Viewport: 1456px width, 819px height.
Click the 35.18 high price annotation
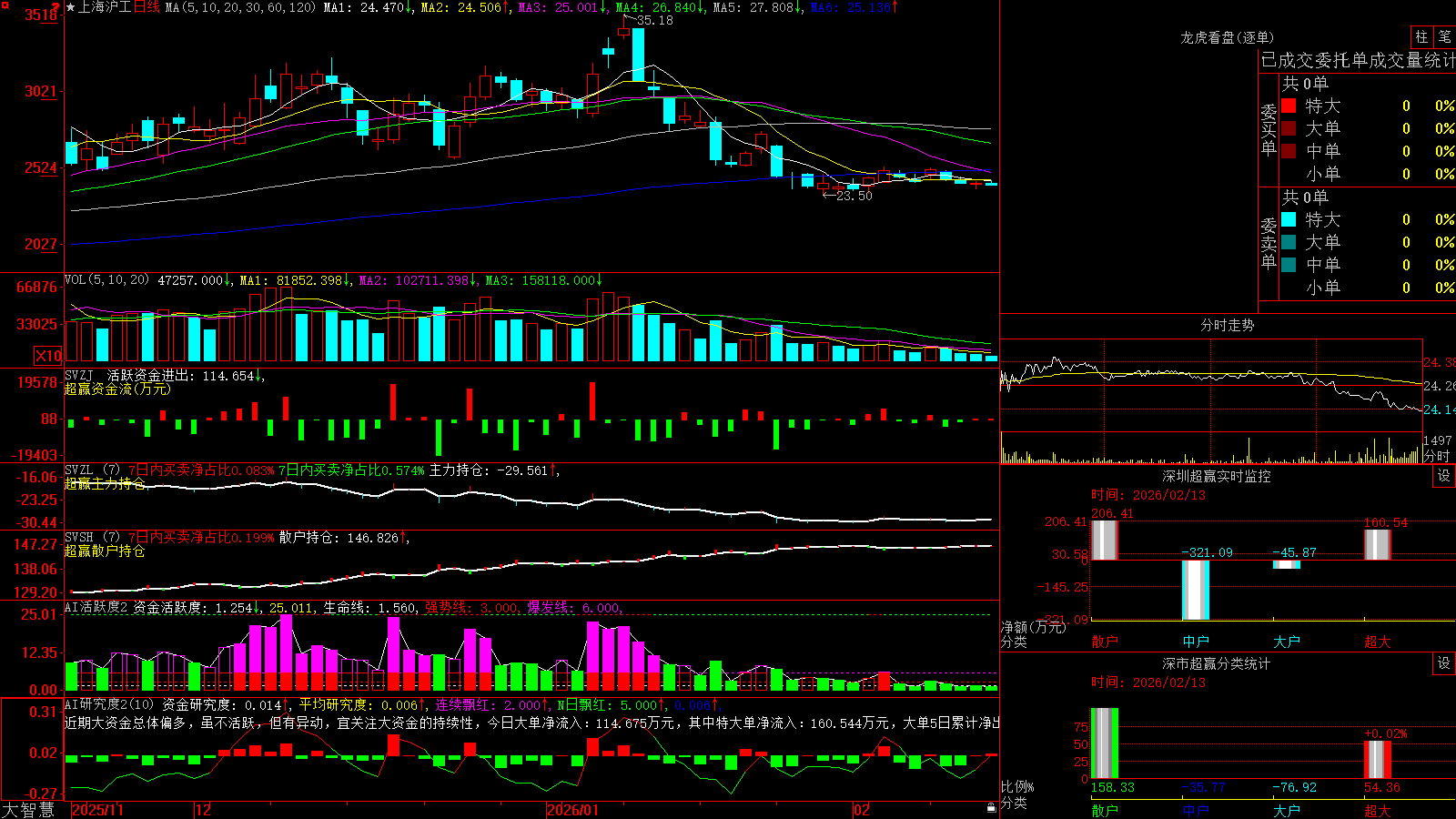pyautogui.click(x=654, y=20)
